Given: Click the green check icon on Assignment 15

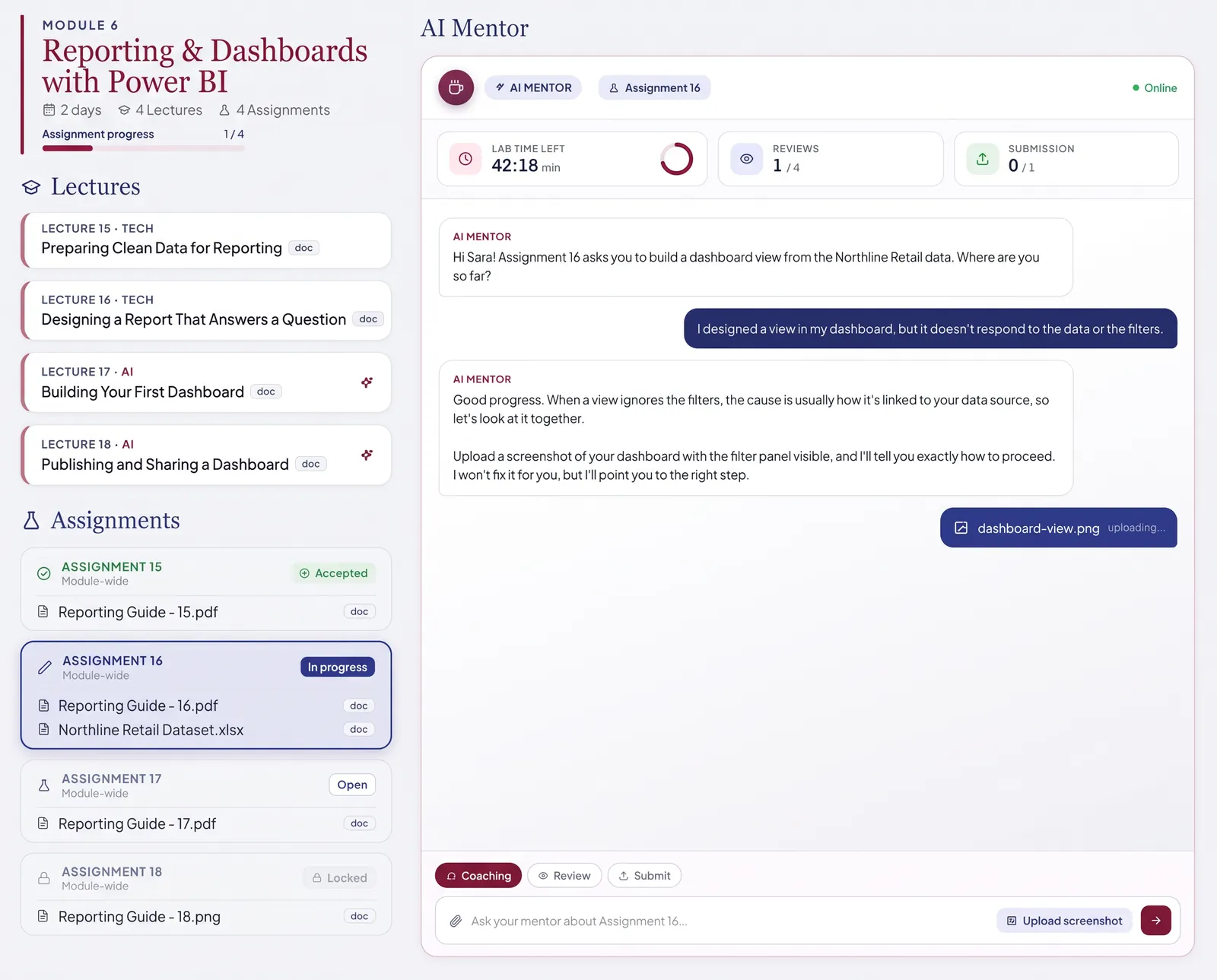Looking at the screenshot, I should click(44, 573).
